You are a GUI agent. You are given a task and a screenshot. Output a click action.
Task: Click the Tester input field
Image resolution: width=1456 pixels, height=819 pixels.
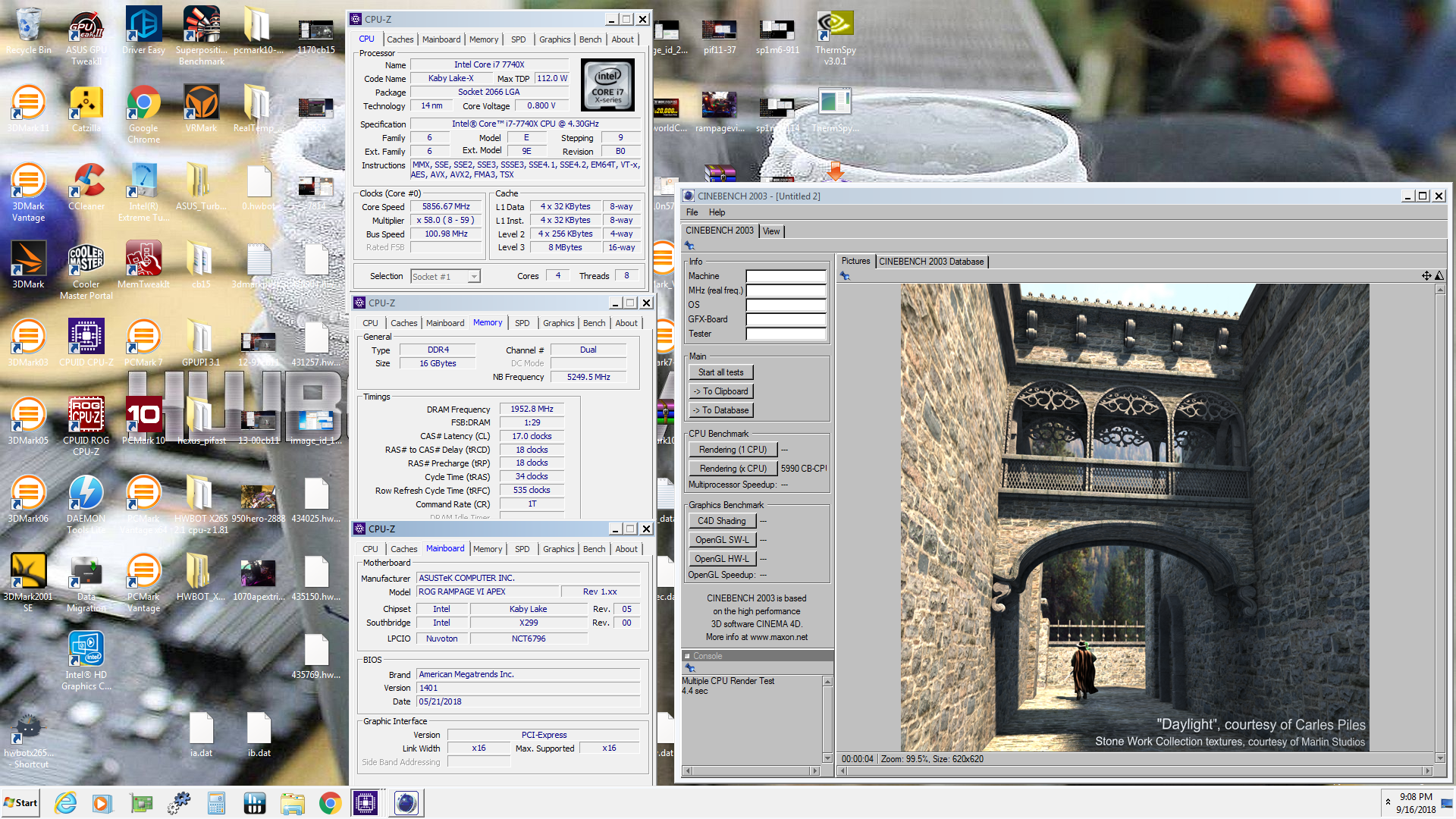786,334
